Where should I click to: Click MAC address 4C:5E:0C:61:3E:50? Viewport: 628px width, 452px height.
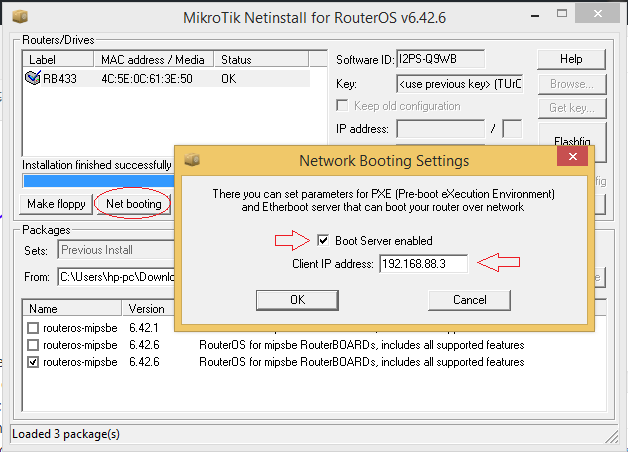tap(147, 78)
